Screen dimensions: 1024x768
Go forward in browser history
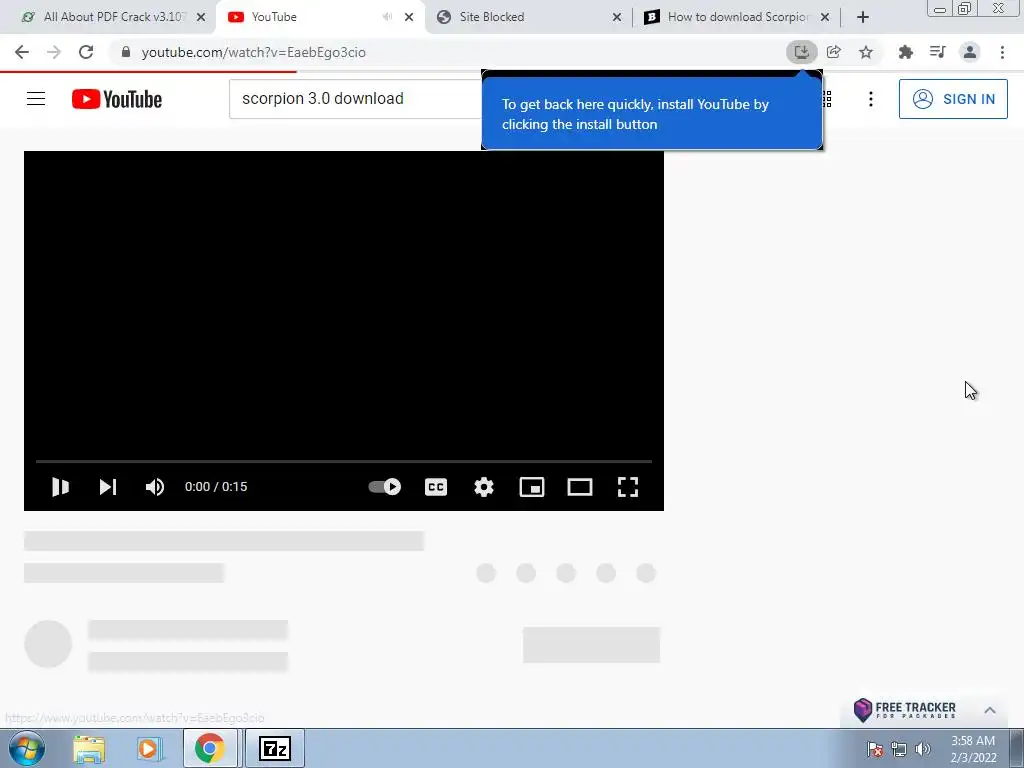coord(54,52)
